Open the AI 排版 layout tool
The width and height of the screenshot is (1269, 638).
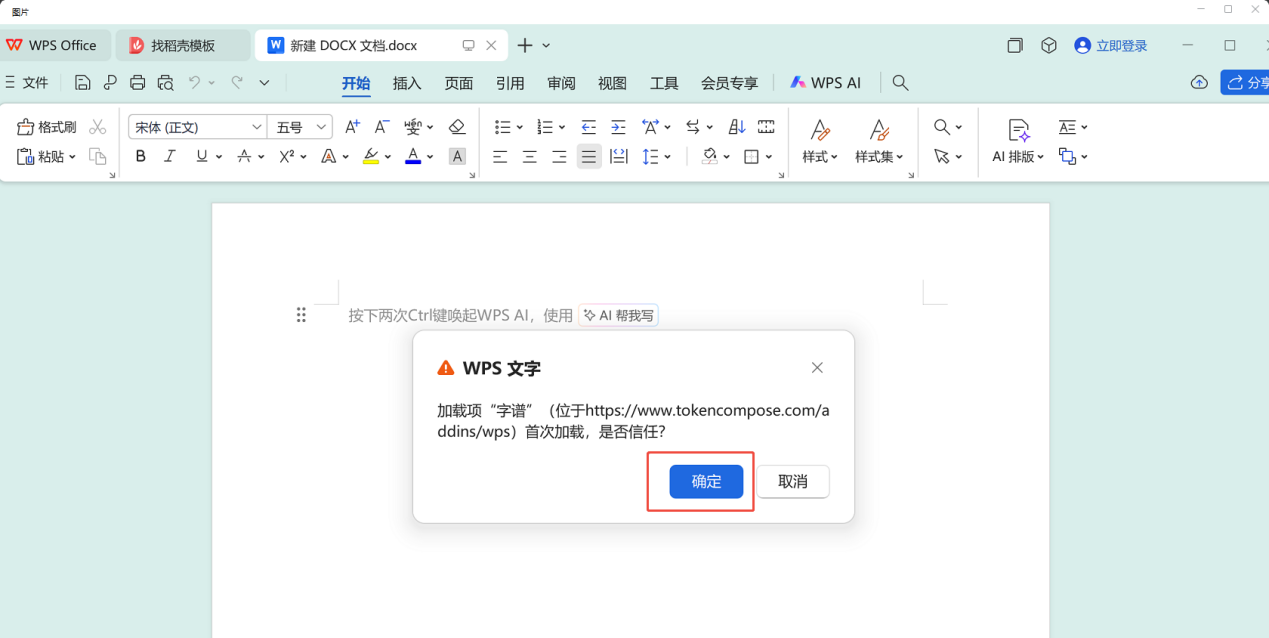click(x=1018, y=141)
